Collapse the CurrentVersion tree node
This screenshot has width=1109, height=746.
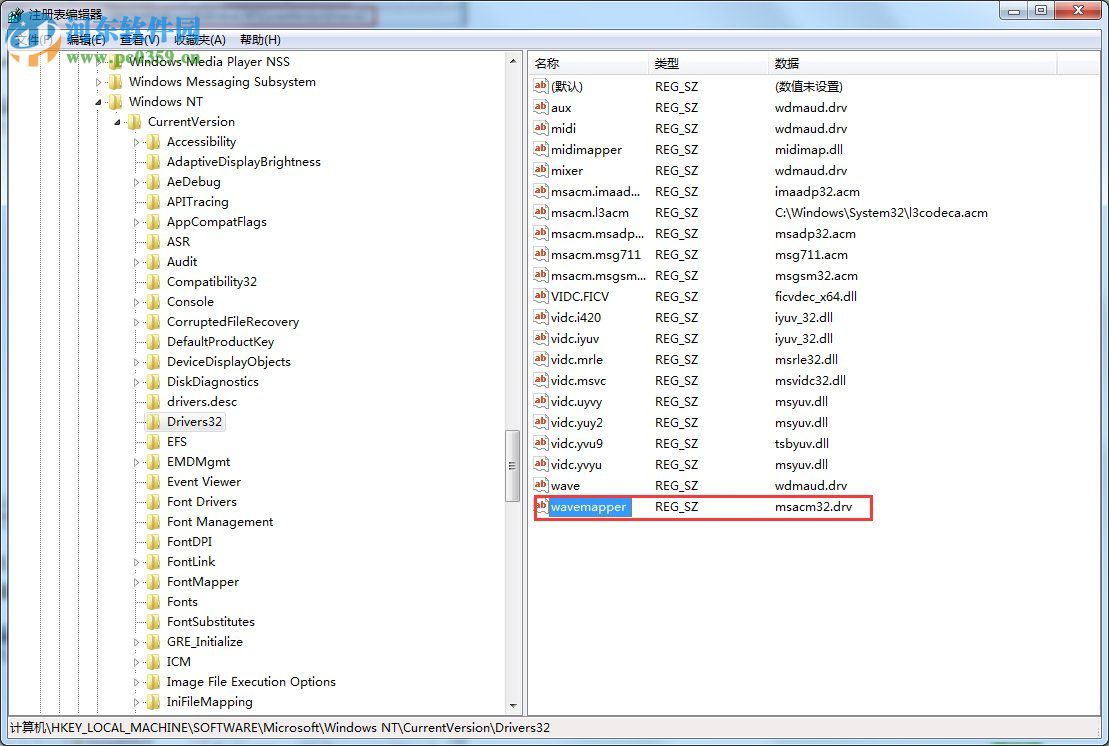[118, 121]
